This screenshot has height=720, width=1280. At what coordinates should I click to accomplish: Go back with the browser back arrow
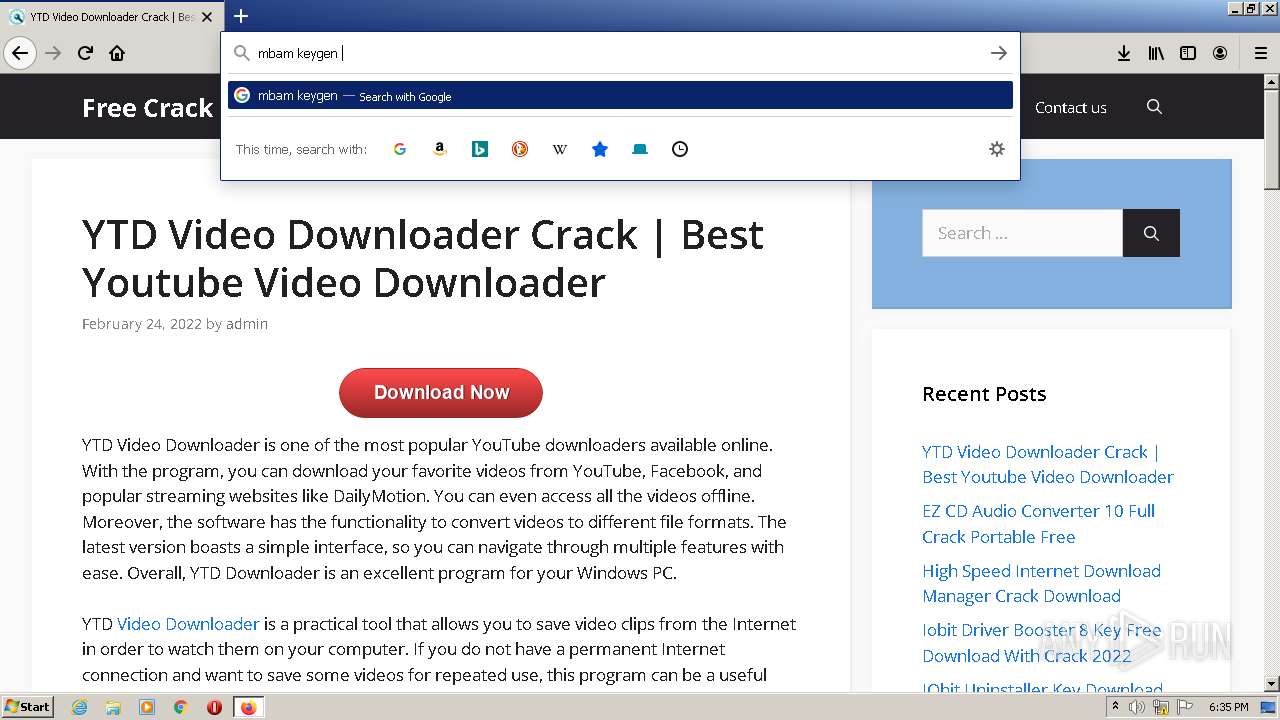[x=20, y=53]
